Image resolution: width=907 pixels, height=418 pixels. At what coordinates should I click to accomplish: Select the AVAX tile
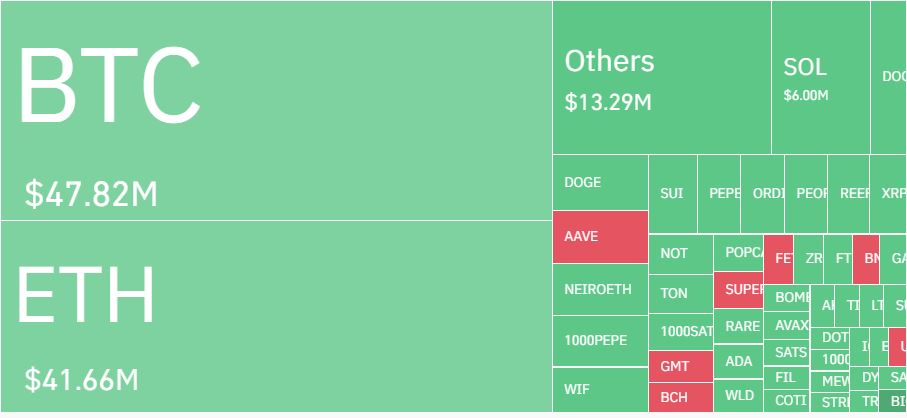point(787,325)
